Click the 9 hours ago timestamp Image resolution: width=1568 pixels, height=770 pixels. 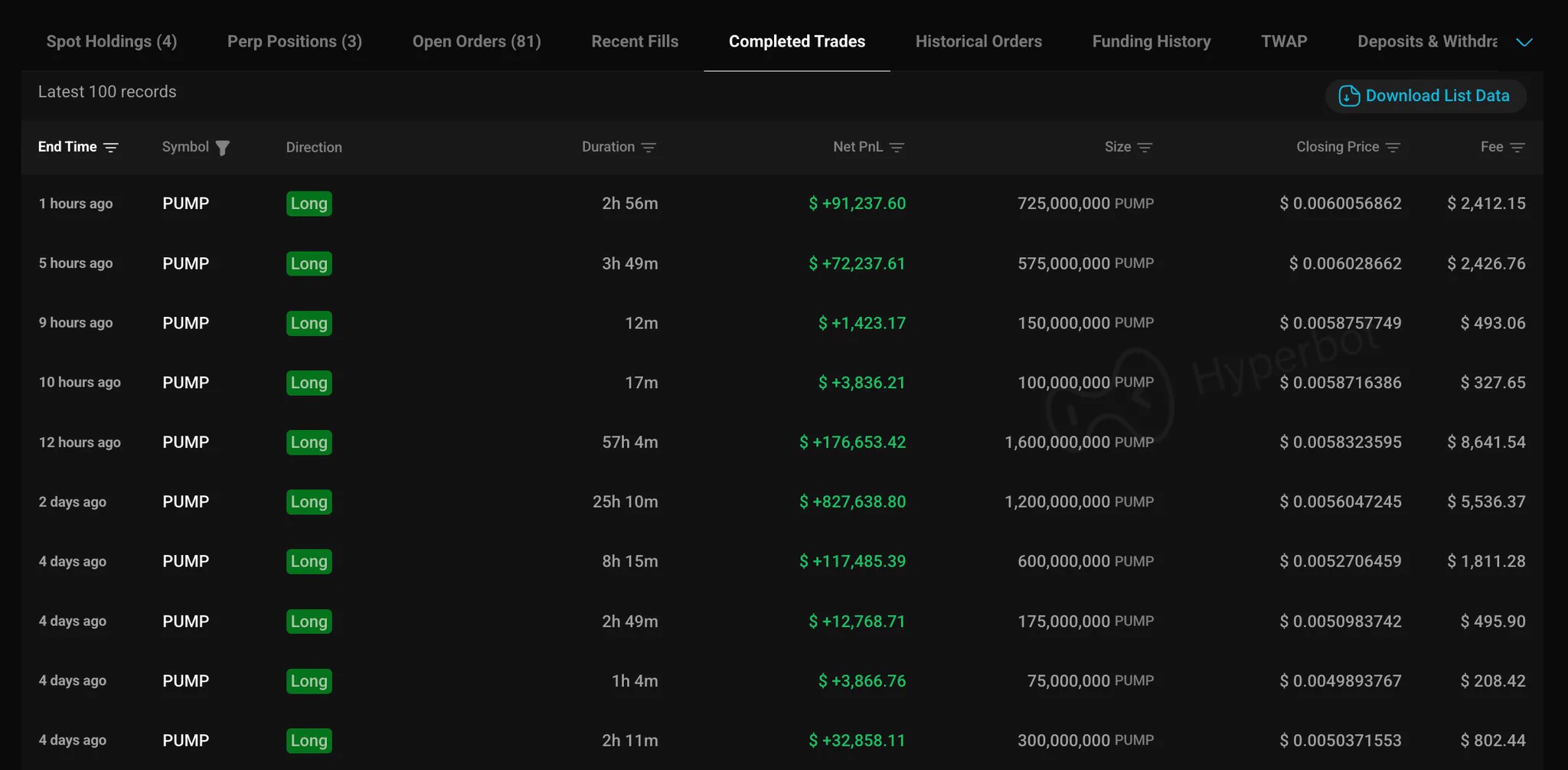[x=76, y=323]
